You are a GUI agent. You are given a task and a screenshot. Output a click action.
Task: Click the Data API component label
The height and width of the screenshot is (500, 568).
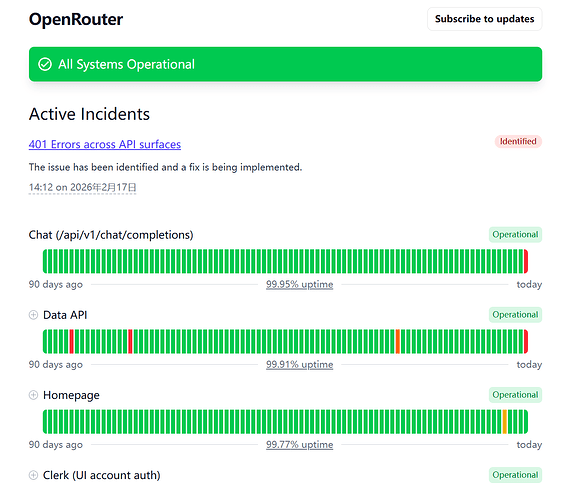[65, 315]
